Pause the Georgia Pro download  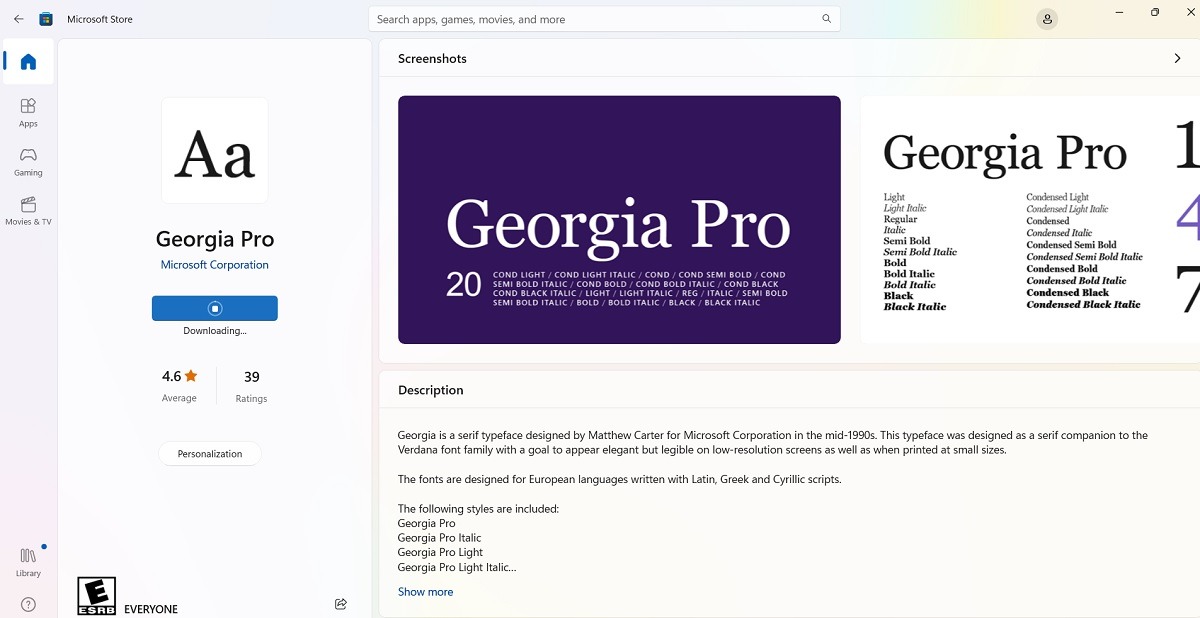click(214, 308)
